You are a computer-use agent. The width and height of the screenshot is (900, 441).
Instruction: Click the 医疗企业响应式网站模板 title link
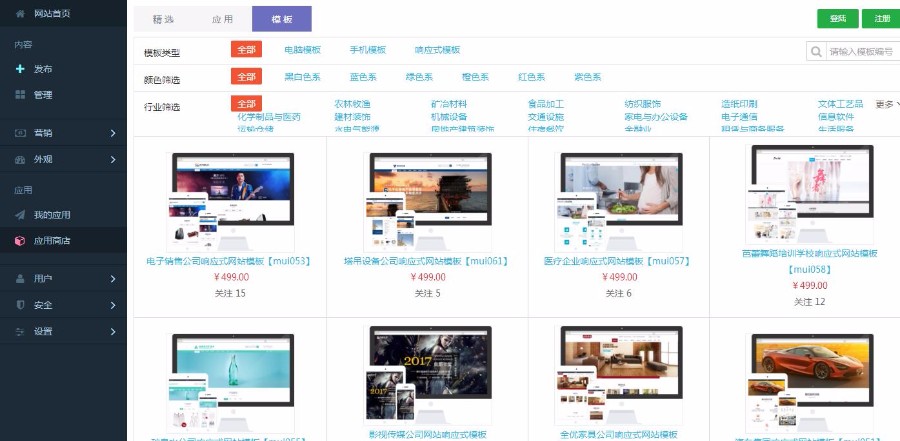(x=618, y=261)
